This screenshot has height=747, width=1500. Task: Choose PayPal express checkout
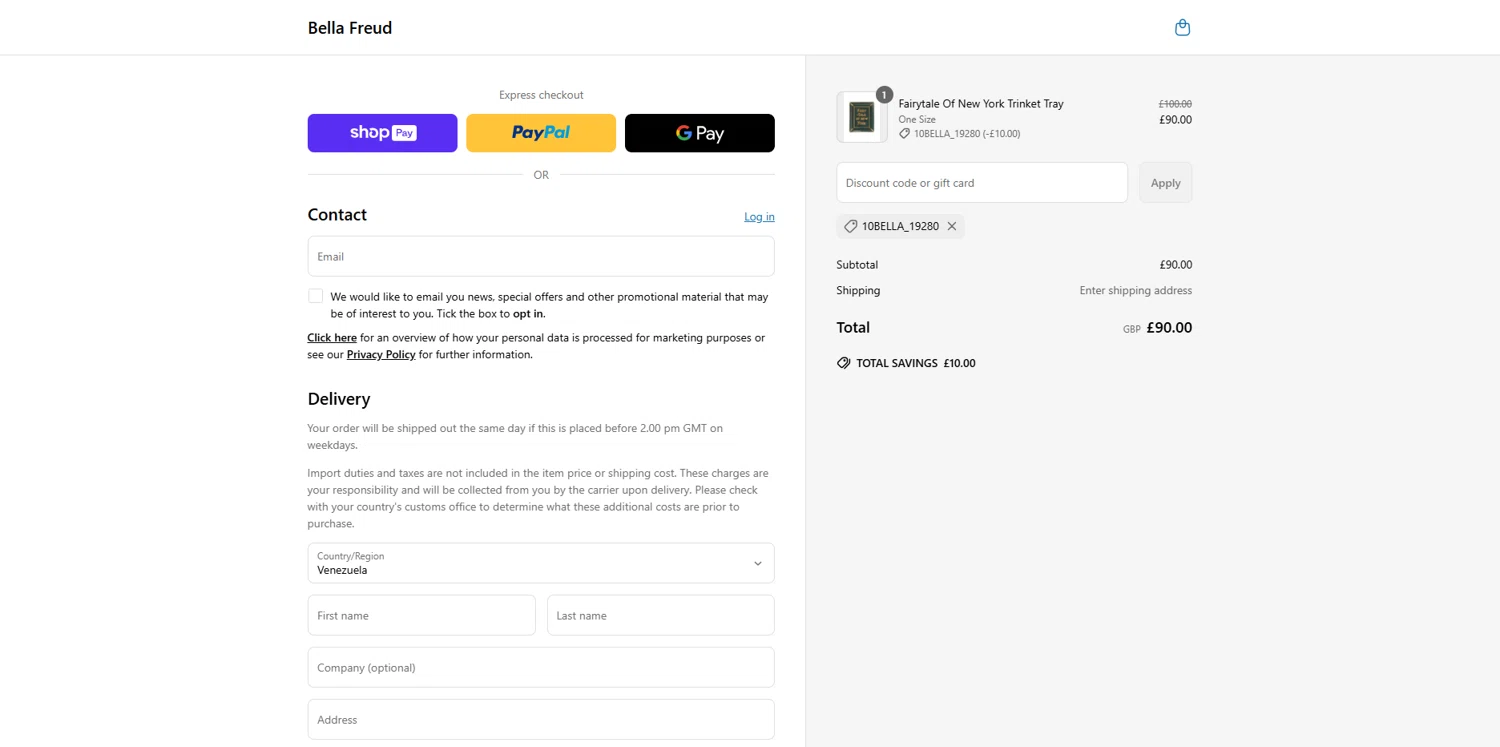point(541,133)
